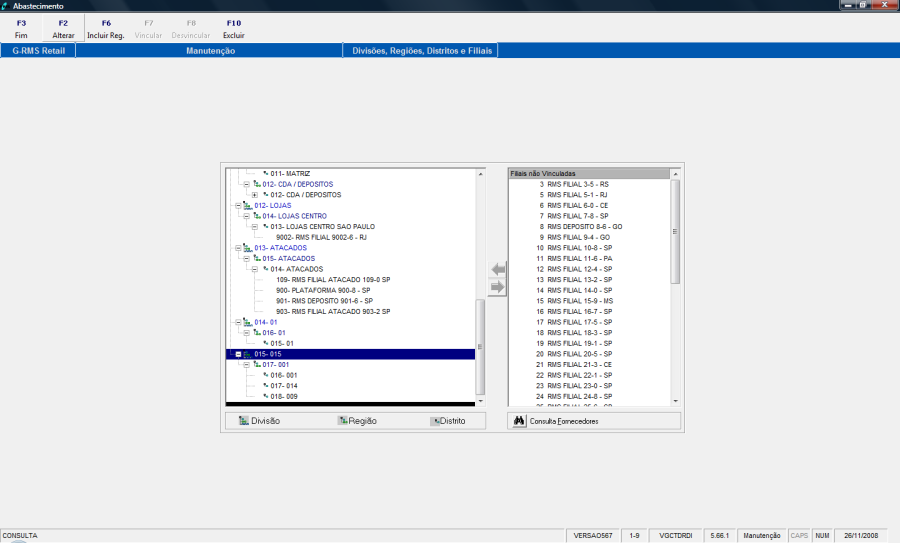Click the Filiais não Vinculadas column header
This screenshot has width=900, height=543.
pyautogui.click(x=589, y=173)
